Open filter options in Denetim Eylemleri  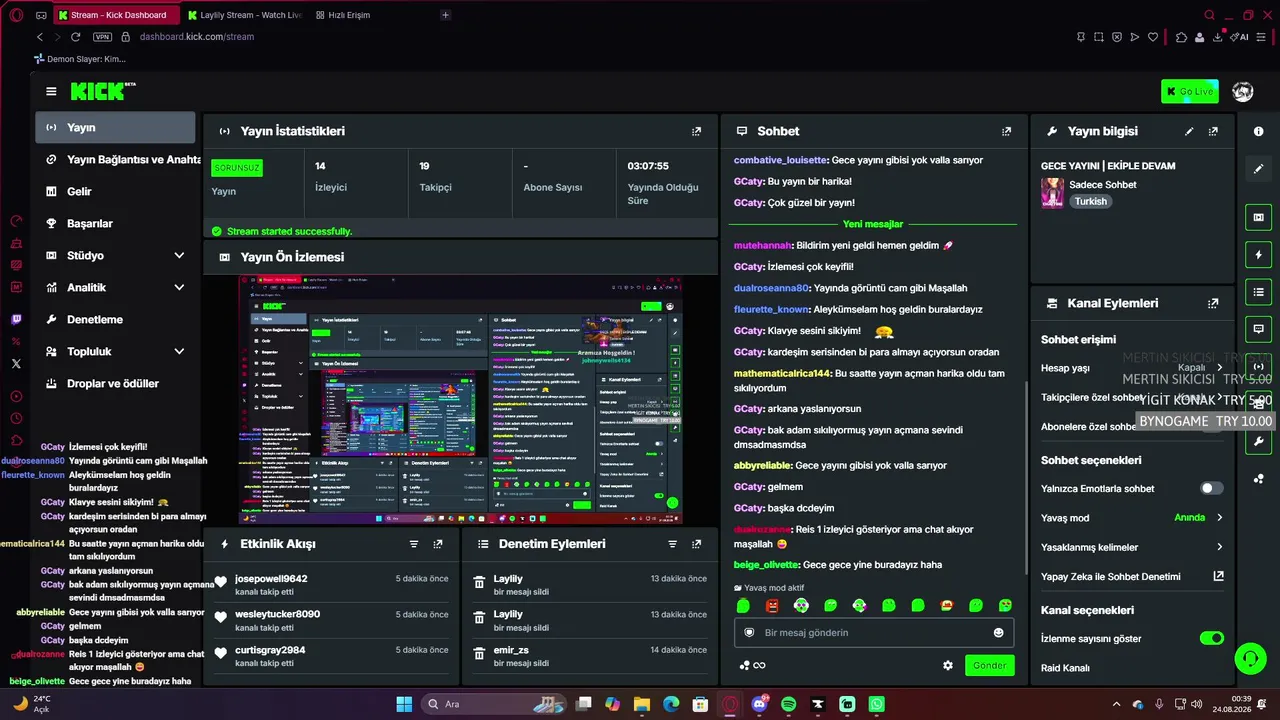click(x=673, y=544)
